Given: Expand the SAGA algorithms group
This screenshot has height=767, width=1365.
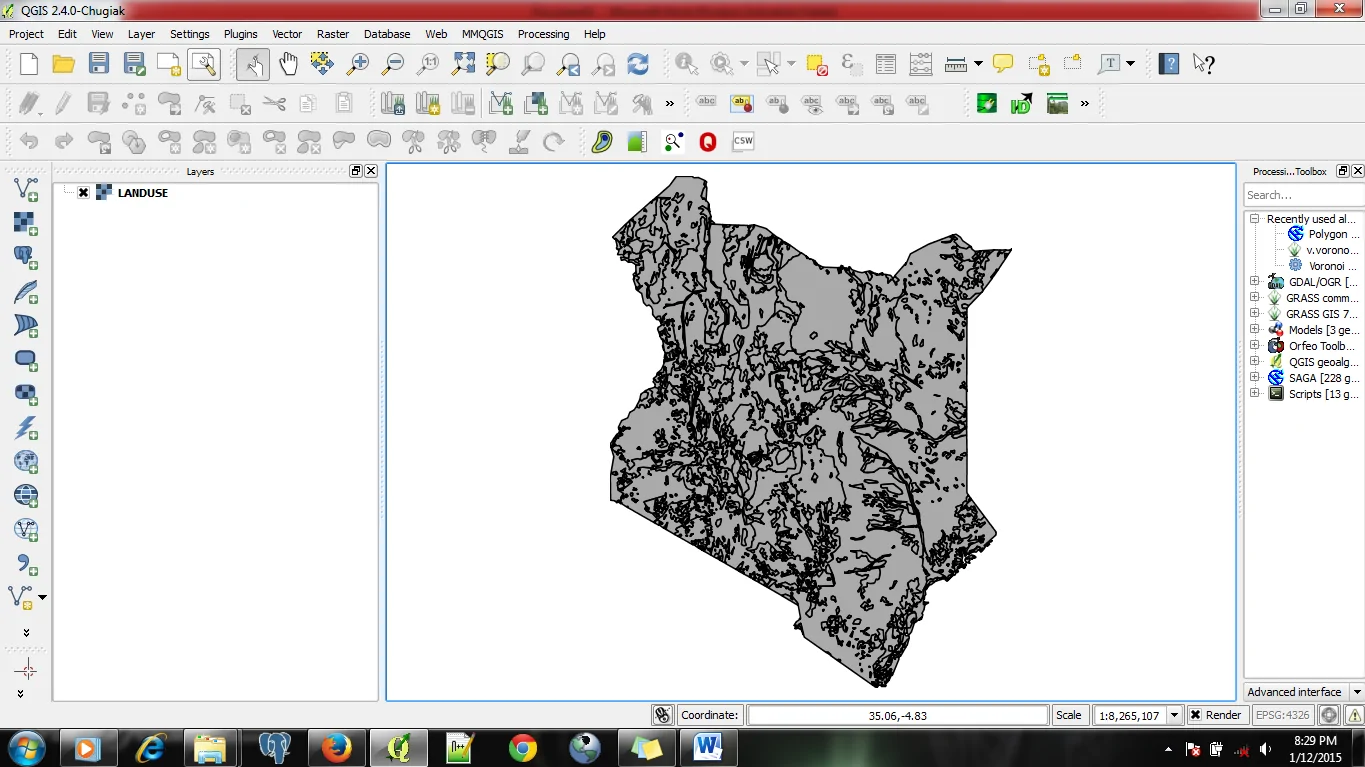Looking at the screenshot, I should (1254, 378).
